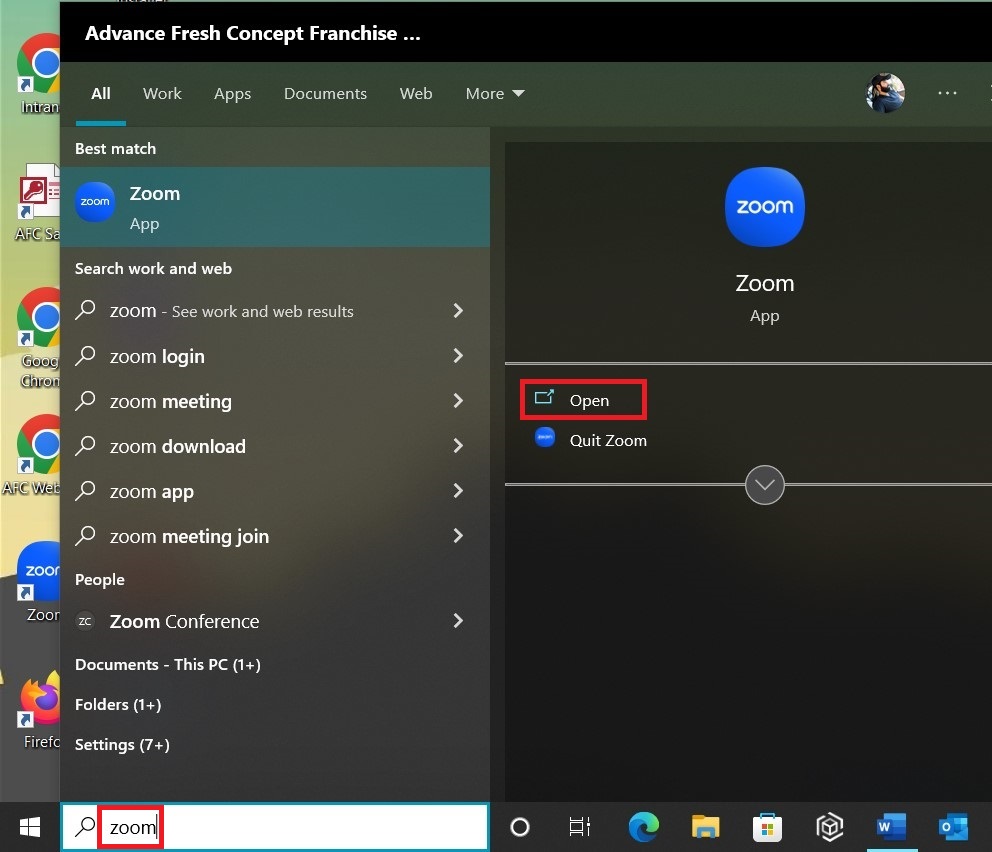
Task: Open Zoom Conference under People
Action: click(275, 621)
